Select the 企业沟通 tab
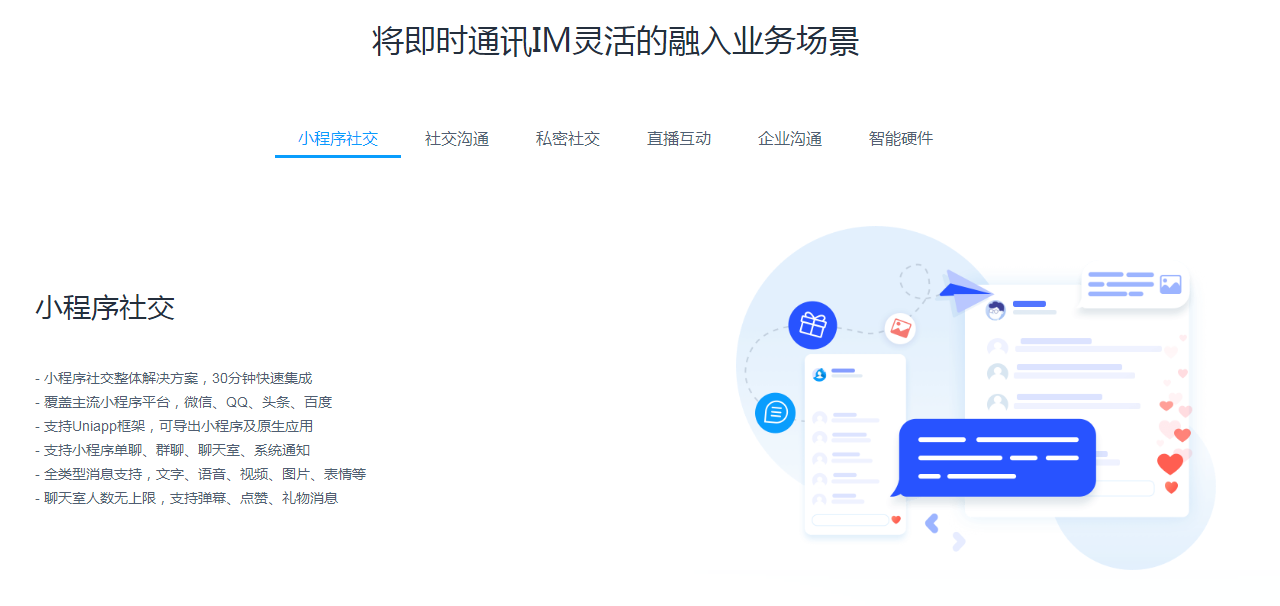Image resolution: width=1280 pixels, height=606 pixels. click(x=790, y=139)
